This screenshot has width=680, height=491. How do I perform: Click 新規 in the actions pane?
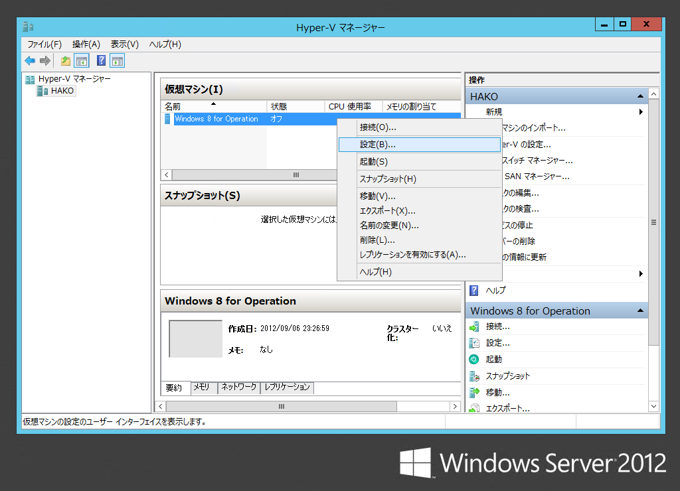point(494,112)
